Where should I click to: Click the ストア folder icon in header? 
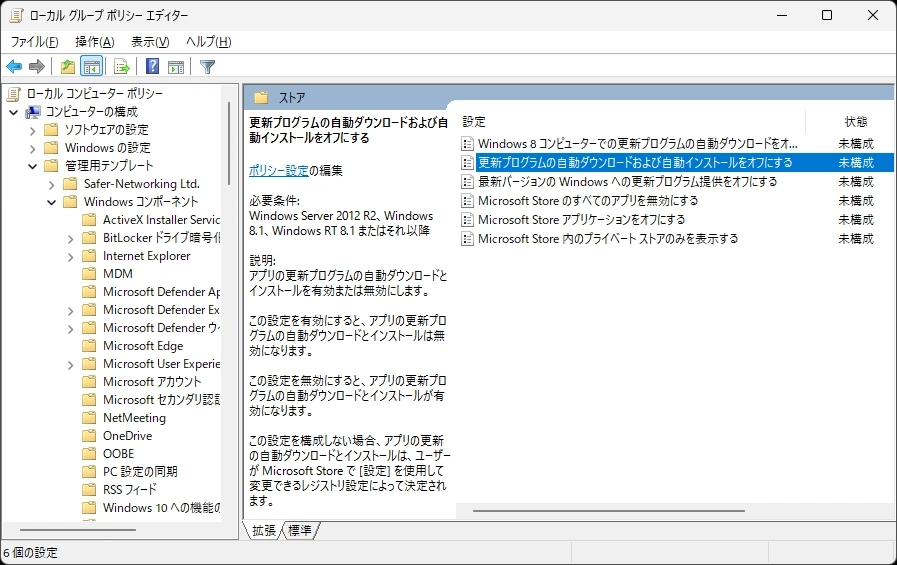point(261,97)
